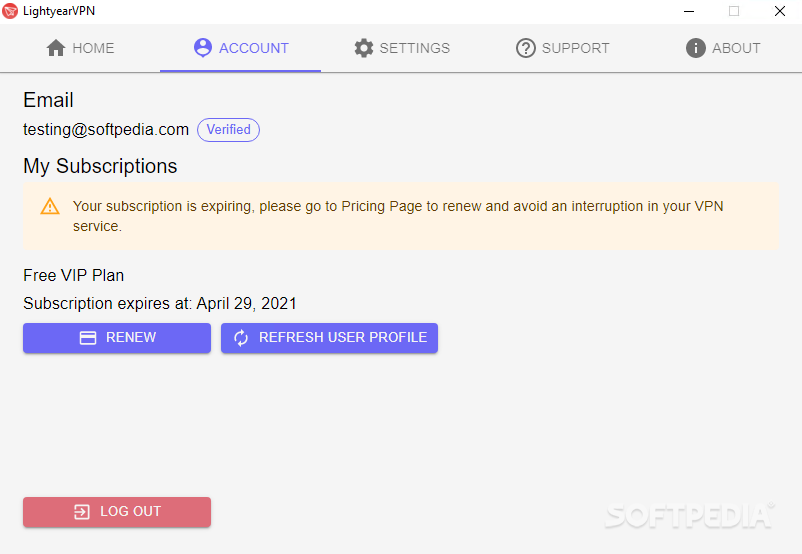Click the support question mark icon
802x554 pixels.
coord(525,48)
